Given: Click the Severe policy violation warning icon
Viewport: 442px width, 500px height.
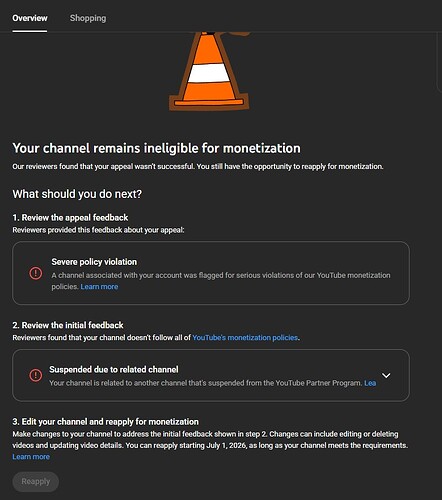Looking at the screenshot, I should click(35, 273).
